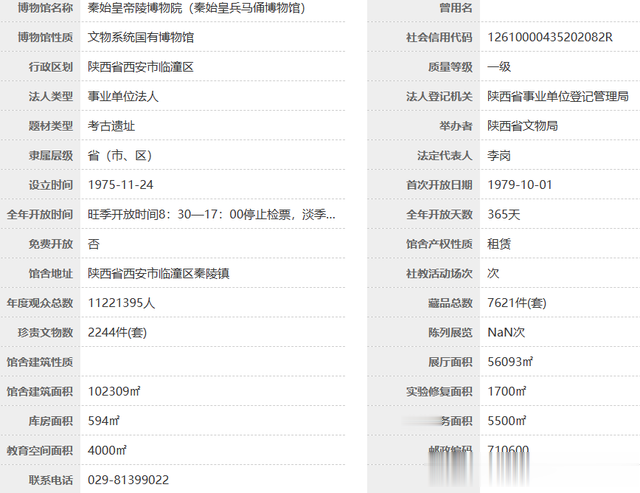Screen dimensions: 640x493
Task: Click the 隶属层级 label
Action: pos(51,155)
